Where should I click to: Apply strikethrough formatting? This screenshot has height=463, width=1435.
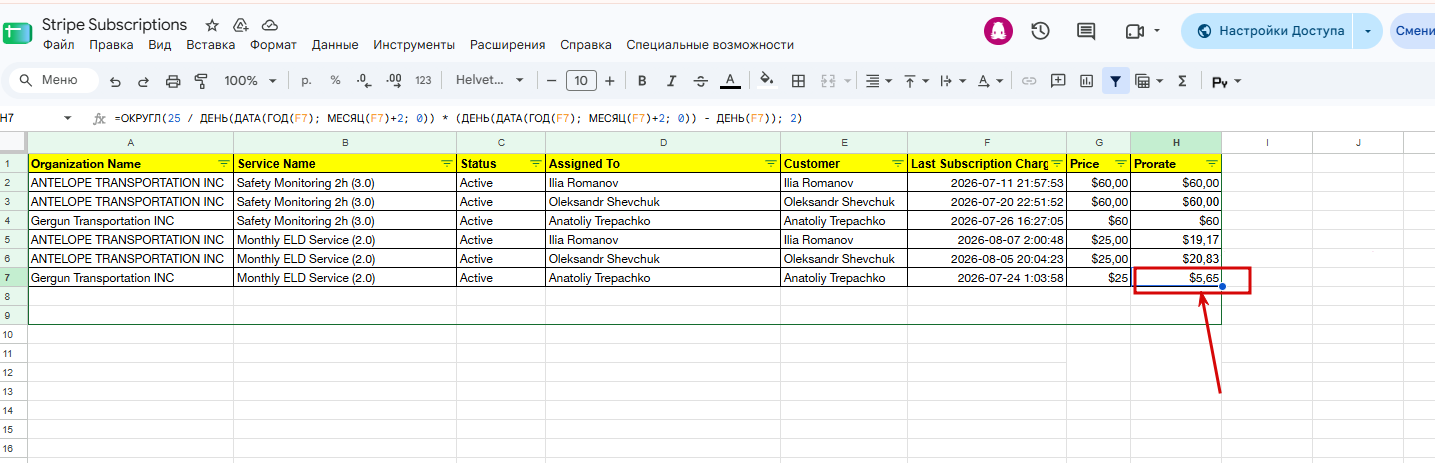point(701,81)
